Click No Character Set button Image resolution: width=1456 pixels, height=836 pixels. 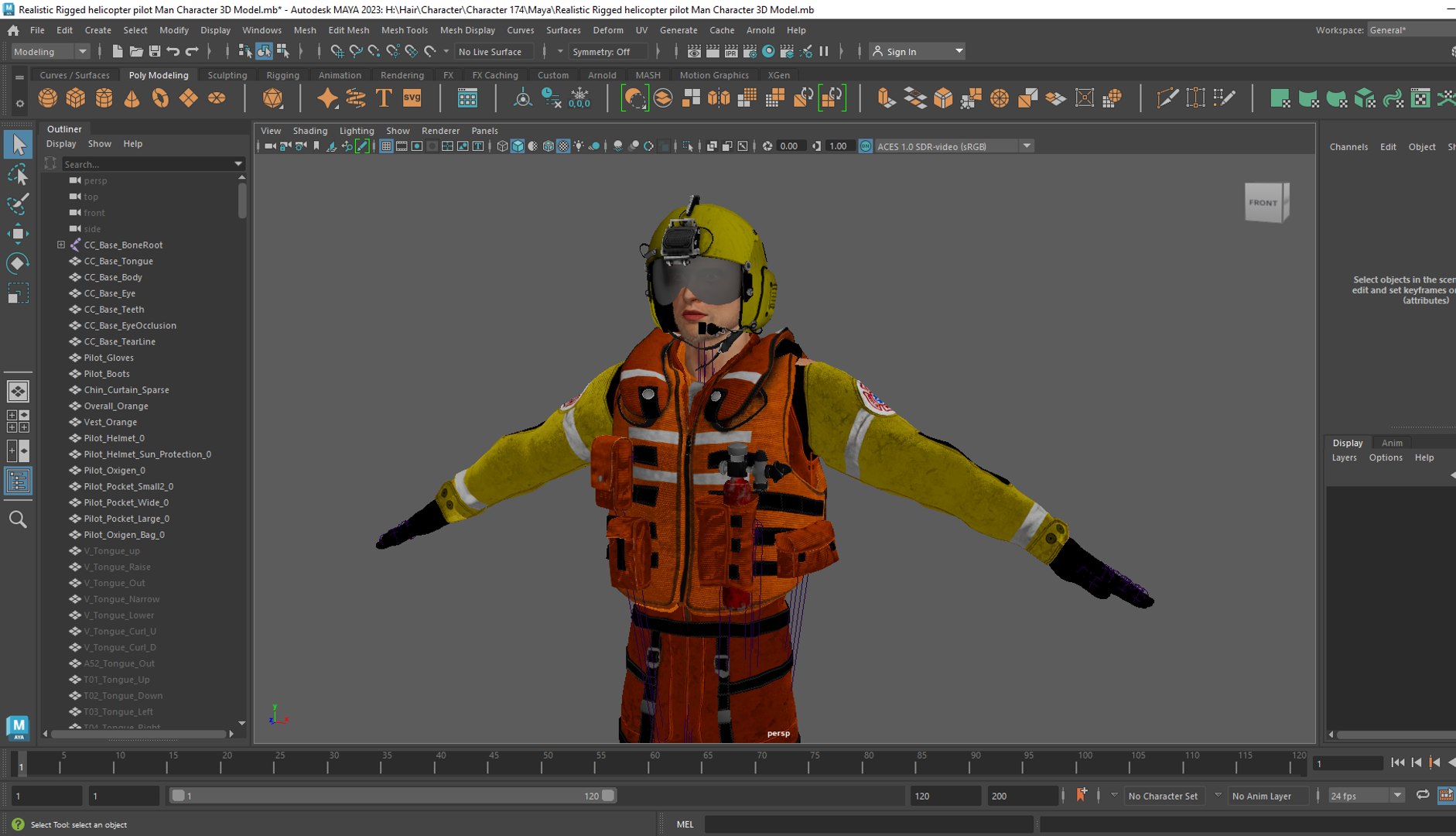click(1162, 796)
